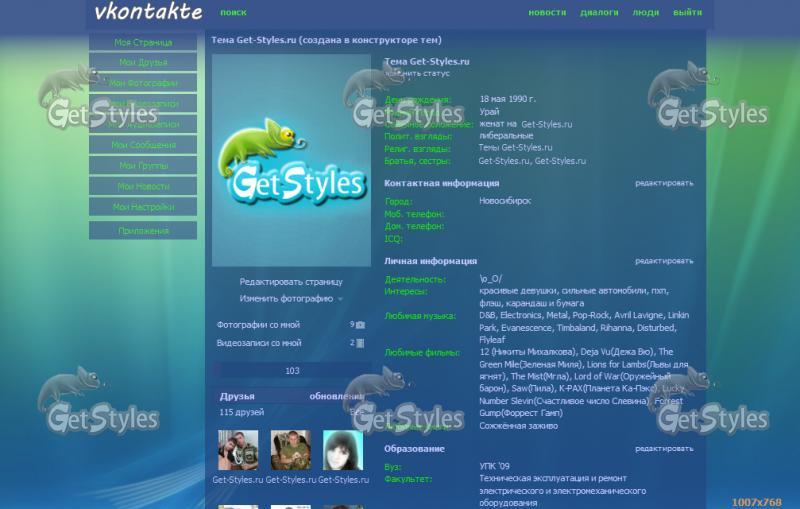
Task: Open the Друзья block header
Action: click(x=237, y=396)
